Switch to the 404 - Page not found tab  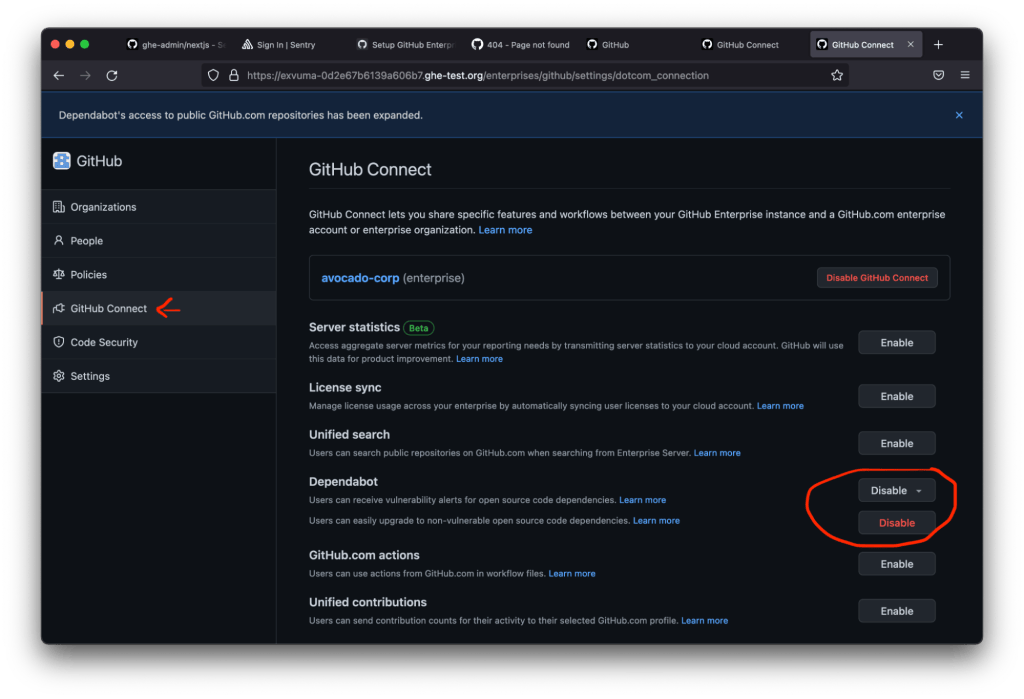pyautogui.click(x=520, y=45)
